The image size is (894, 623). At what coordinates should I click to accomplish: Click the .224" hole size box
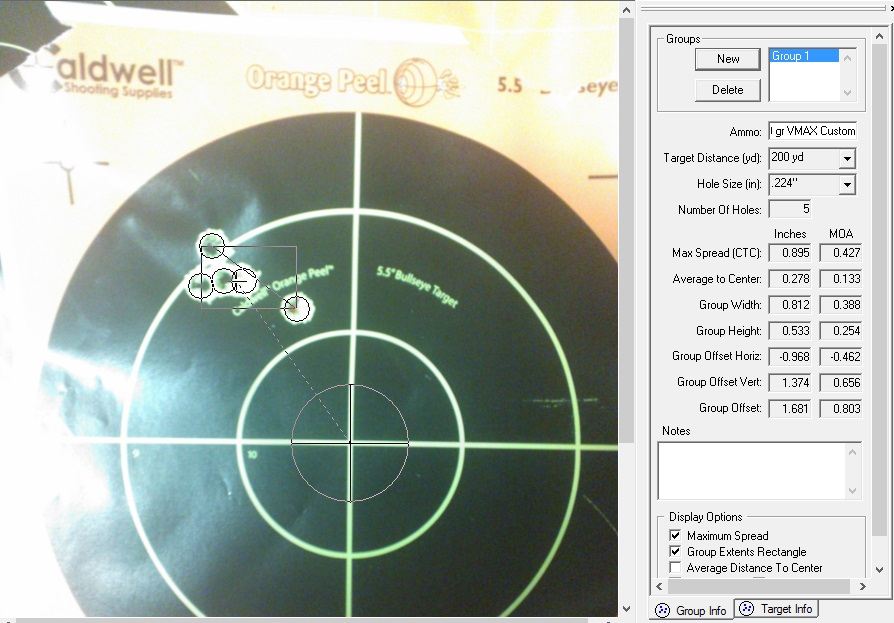(x=804, y=184)
